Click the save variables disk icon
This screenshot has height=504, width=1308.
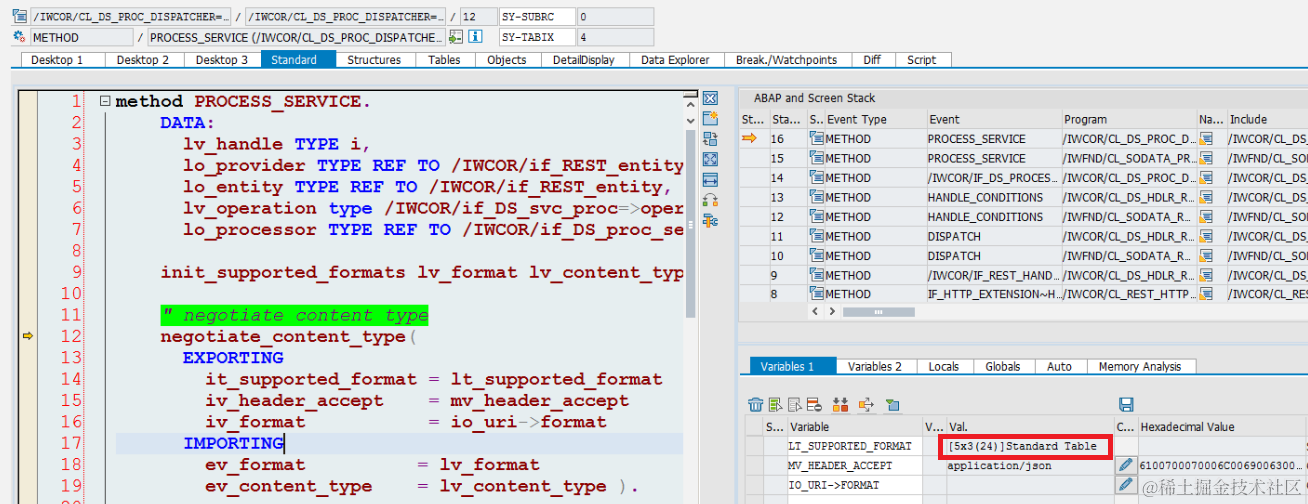pos(1126,405)
